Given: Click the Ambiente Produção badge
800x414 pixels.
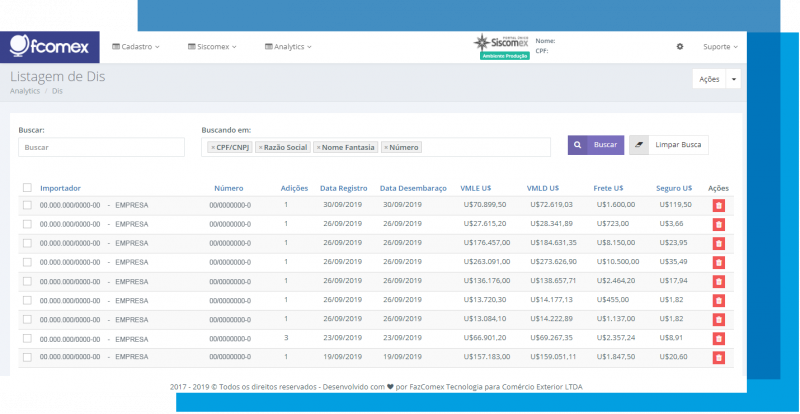Looking at the screenshot, I should pyautogui.click(x=505, y=56).
